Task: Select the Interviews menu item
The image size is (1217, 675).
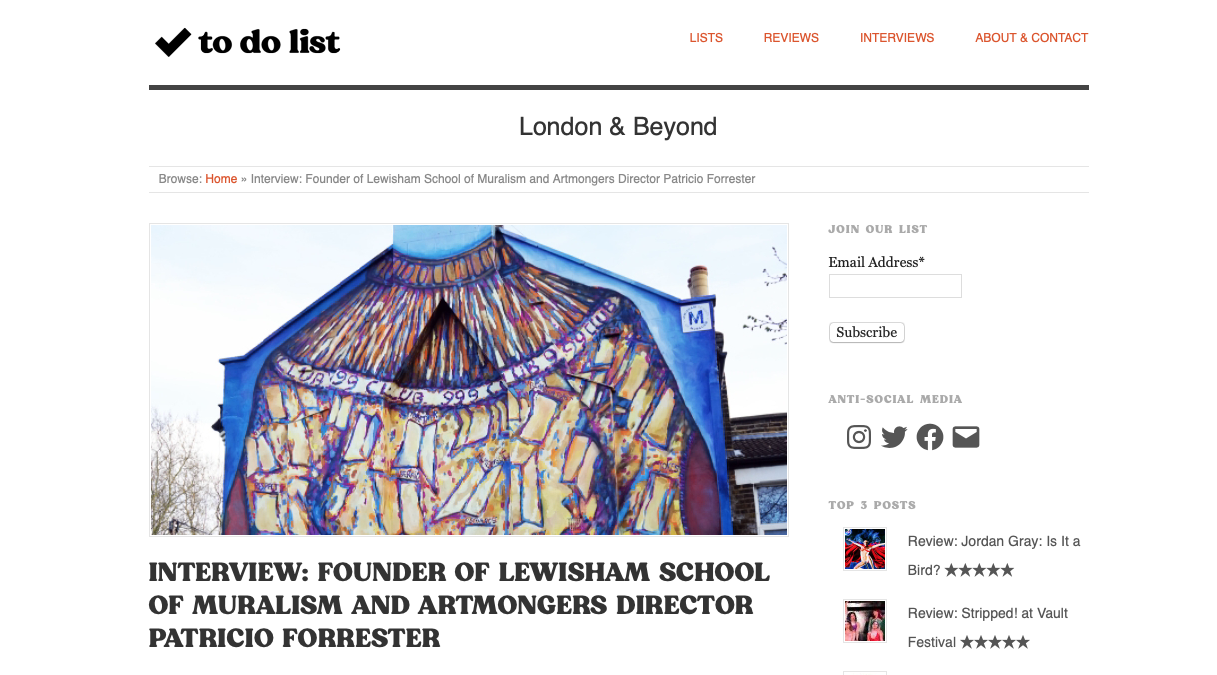Action: pyautogui.click(x=897, y=38)
